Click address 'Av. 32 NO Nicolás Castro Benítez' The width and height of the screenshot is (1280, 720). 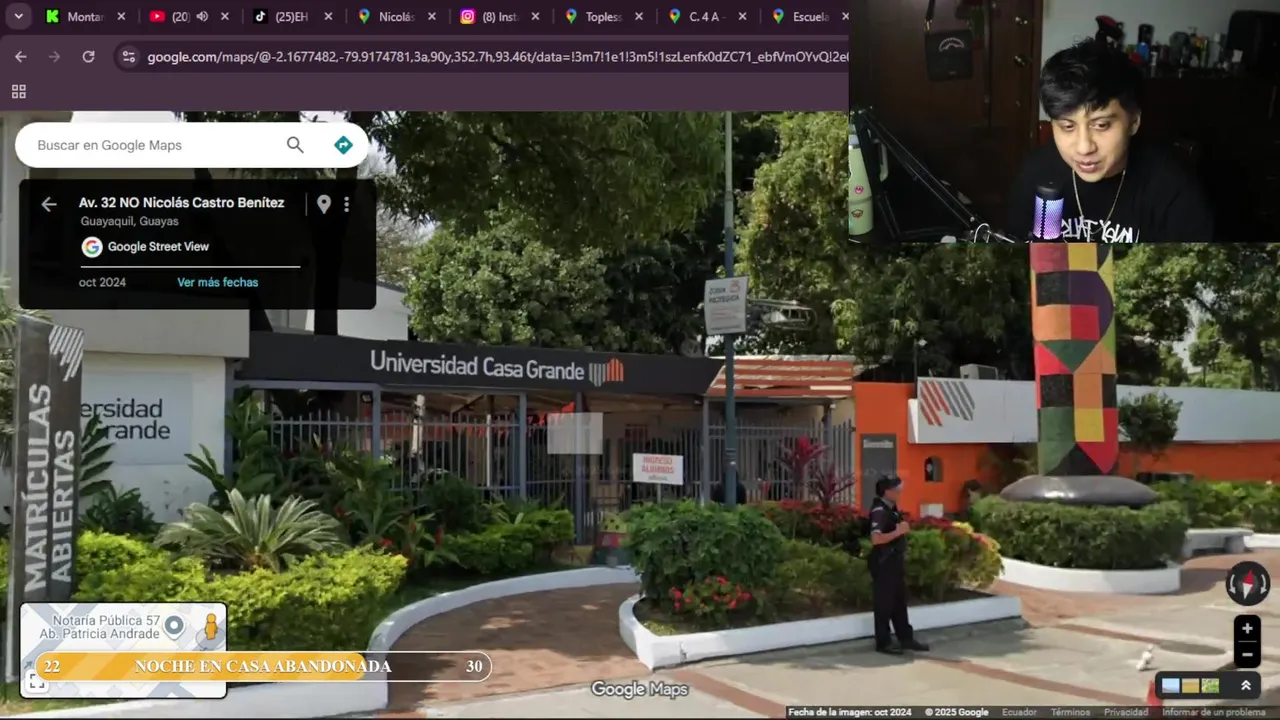182,203
